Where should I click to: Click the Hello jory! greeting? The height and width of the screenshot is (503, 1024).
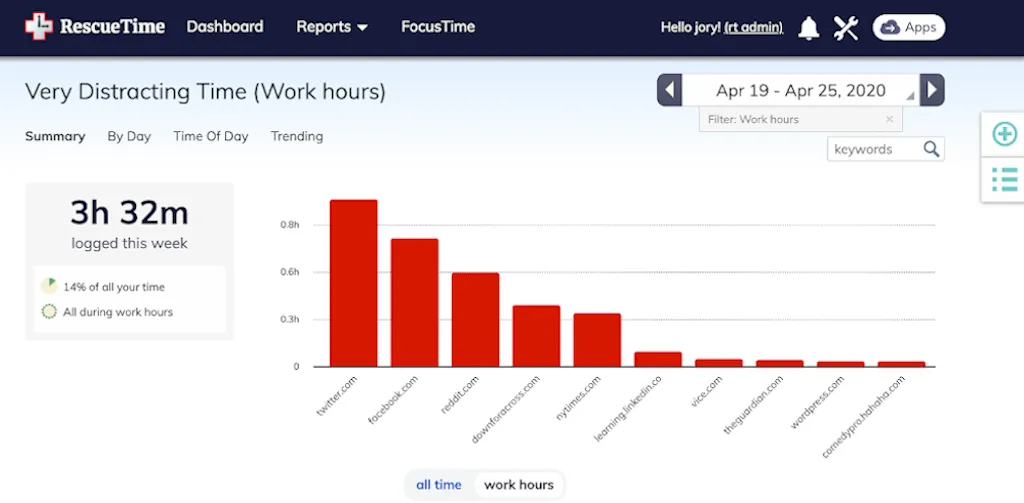coord(690,27)
